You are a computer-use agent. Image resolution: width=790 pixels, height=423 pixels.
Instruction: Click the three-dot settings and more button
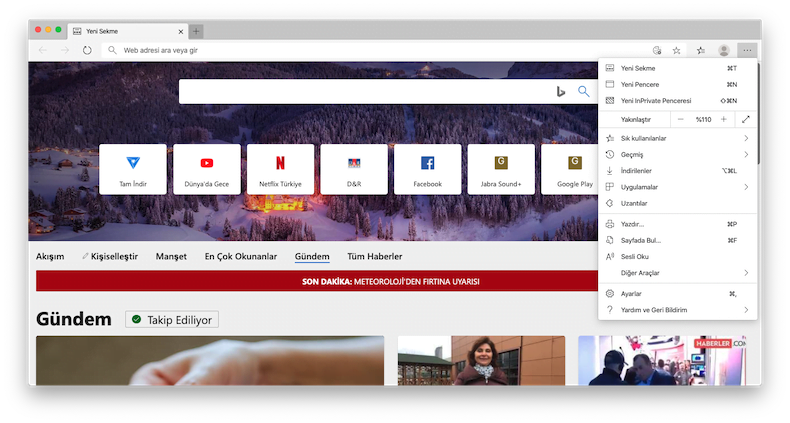[746, 50]
